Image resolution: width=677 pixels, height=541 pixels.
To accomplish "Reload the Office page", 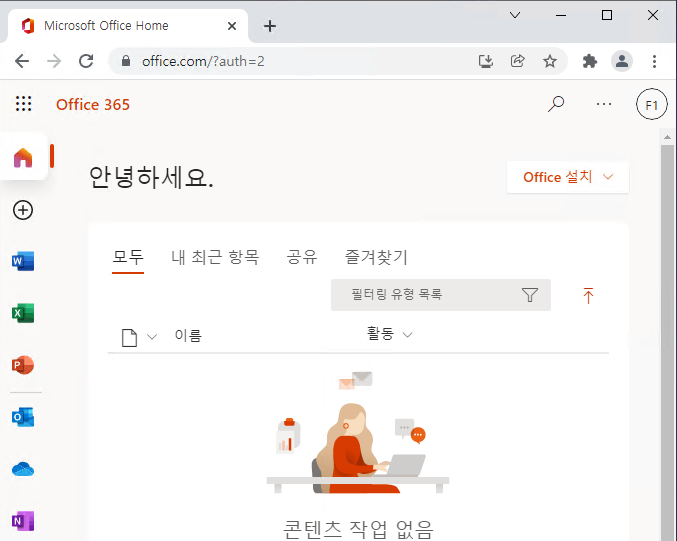I will coord(86,61).
